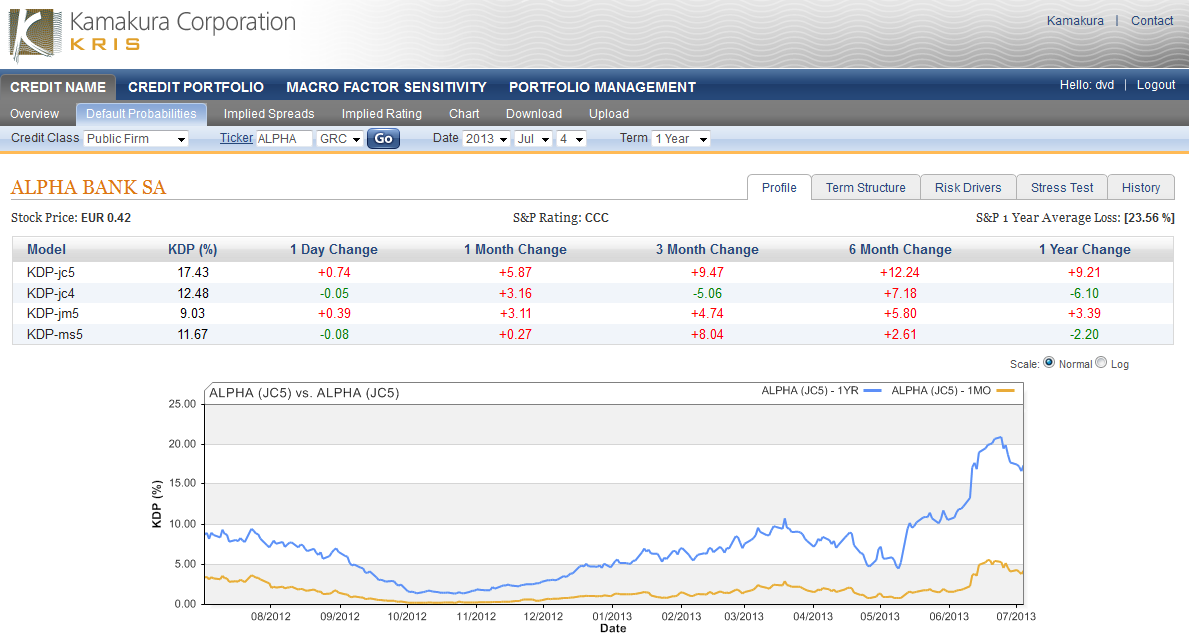Follow the Ticker link
The image size is (1189, 639).
pyautogui.click(x=237, y=138)
